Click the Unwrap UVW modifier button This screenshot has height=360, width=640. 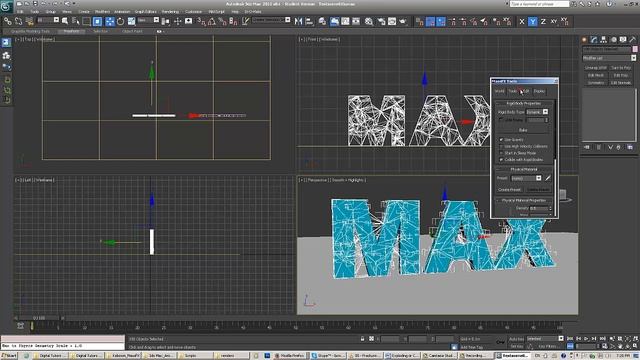[x=596, y=68]
